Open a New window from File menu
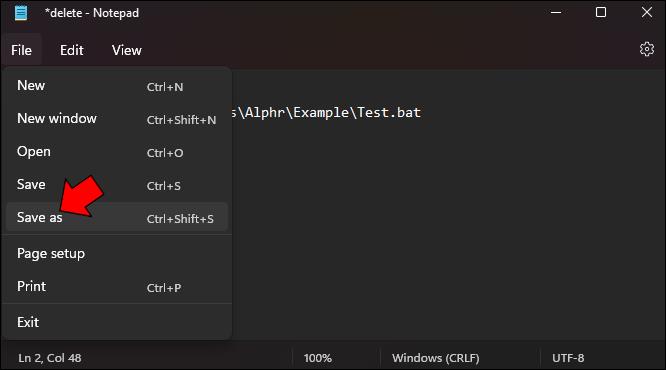Screen dimensions: 666x370 pos(117,119)
